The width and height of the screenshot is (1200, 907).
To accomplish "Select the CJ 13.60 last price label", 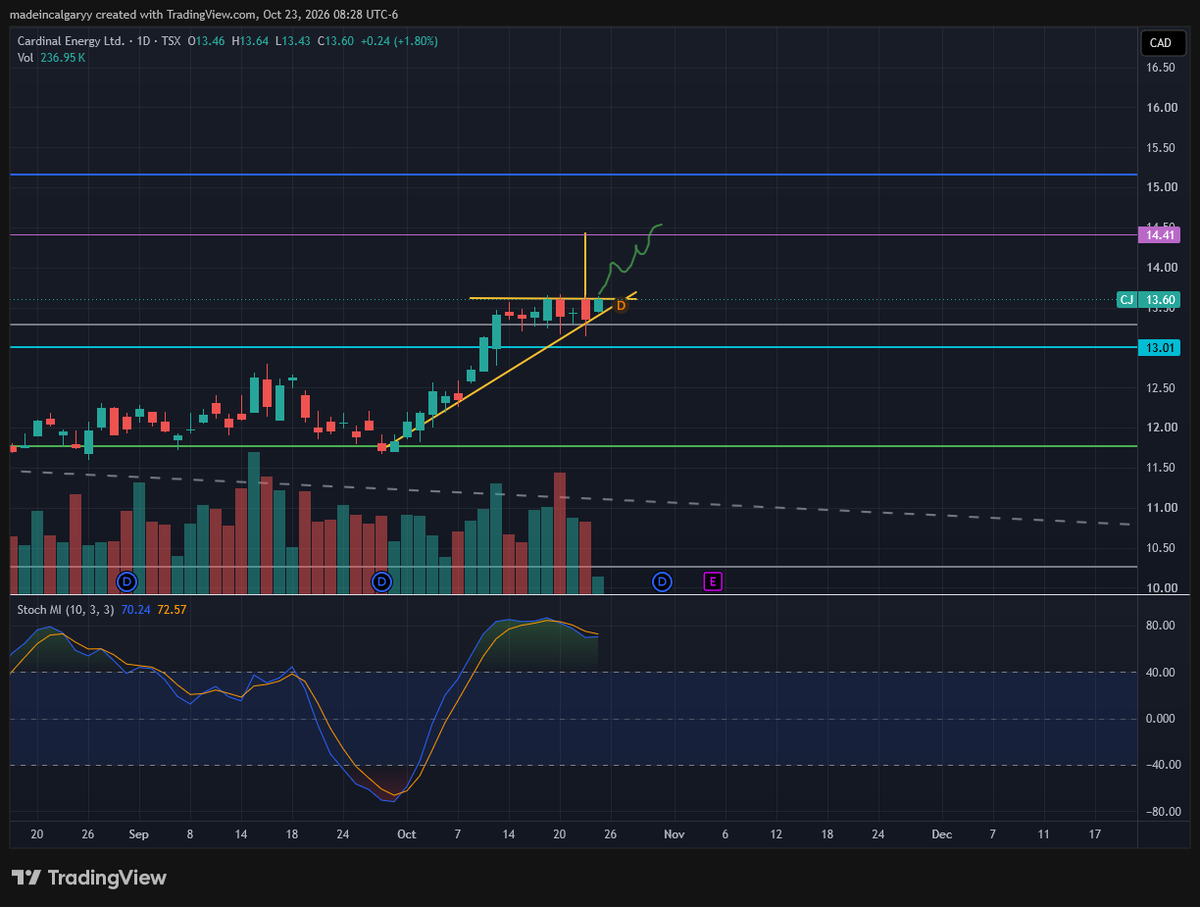I will [x=1149, y=299].
